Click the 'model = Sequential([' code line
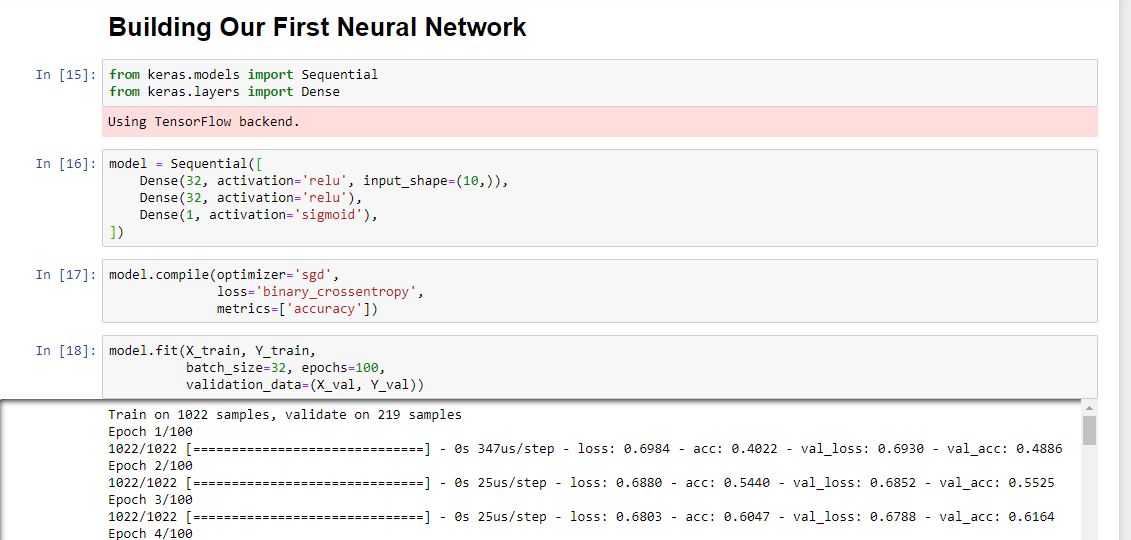This screenshot has width=1131, height=540. pyautogui.click(x=186, y=163)
